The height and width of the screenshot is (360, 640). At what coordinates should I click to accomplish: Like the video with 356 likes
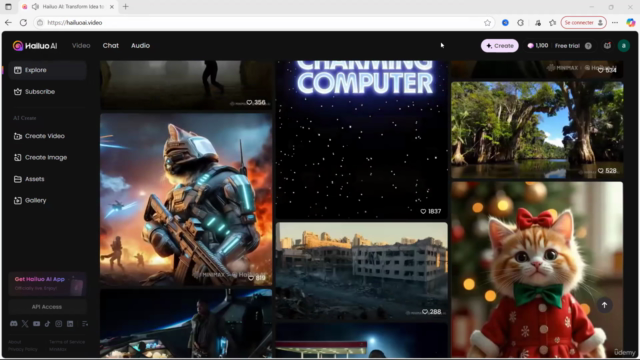coord(249,102)
